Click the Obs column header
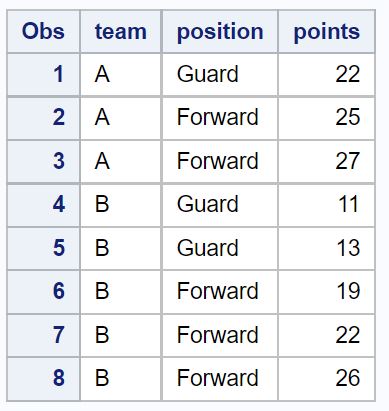This screenshot has height=411, width=389. 43,31
